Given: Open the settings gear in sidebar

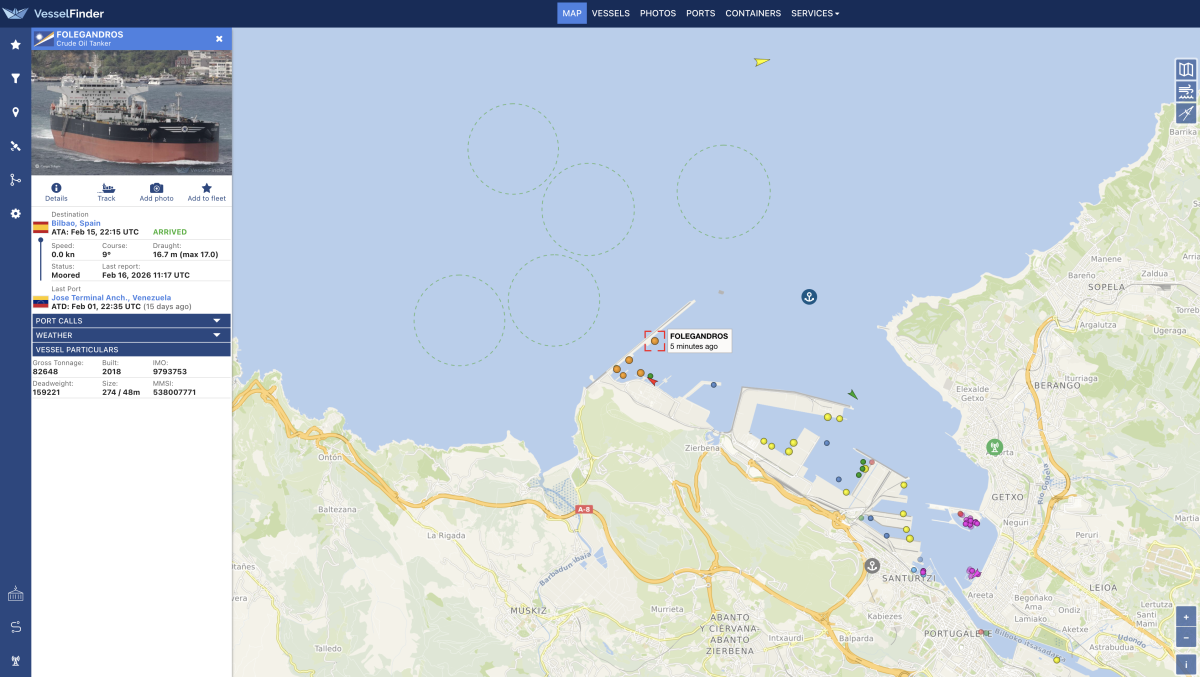Looking at the screenshot, I should 15,214.
